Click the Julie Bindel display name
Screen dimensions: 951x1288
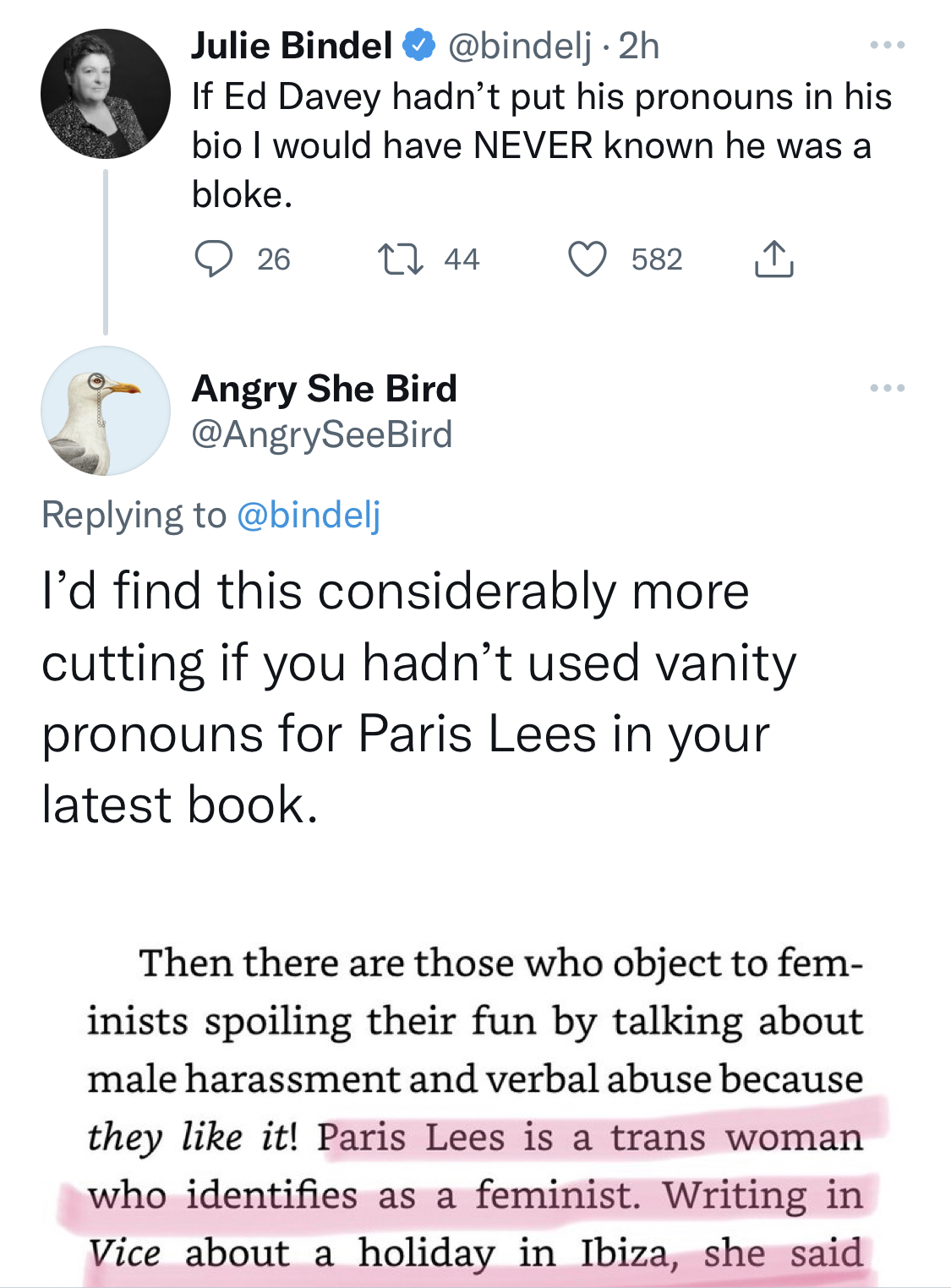291,46
